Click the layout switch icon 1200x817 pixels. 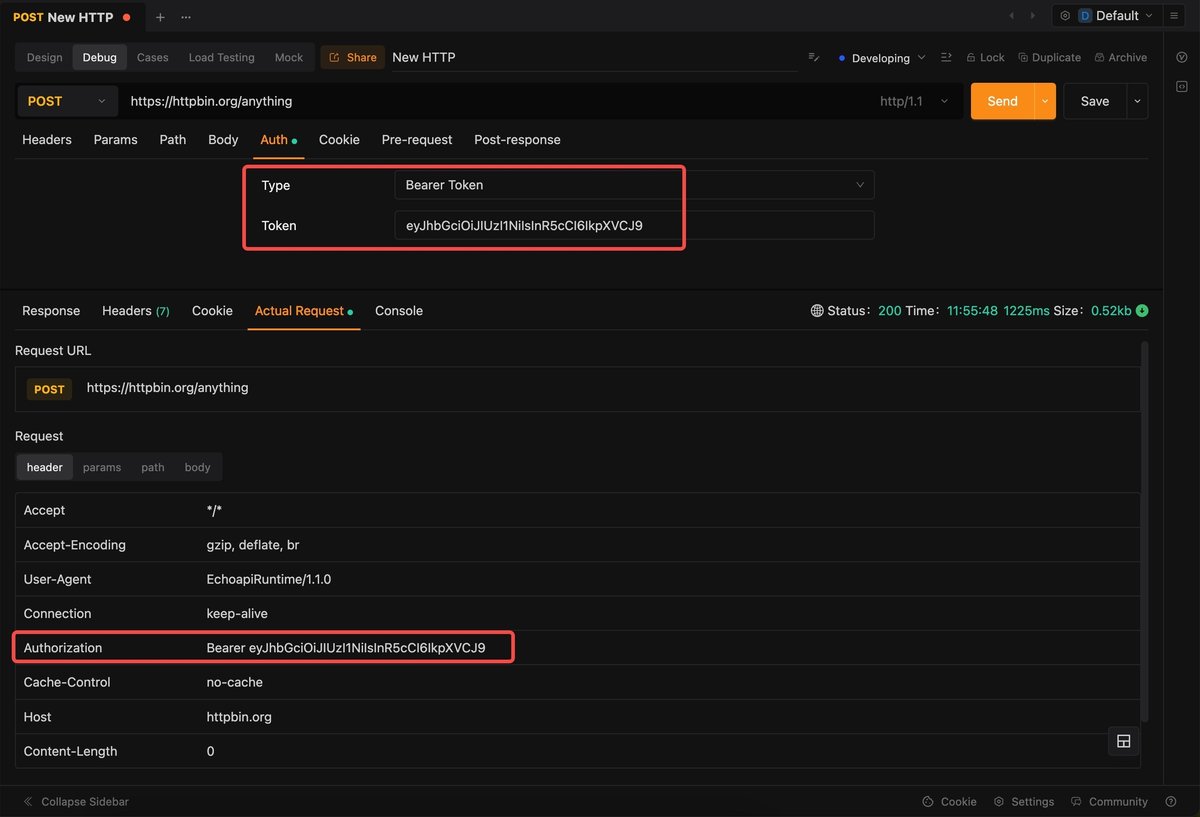coord(1123,741)
